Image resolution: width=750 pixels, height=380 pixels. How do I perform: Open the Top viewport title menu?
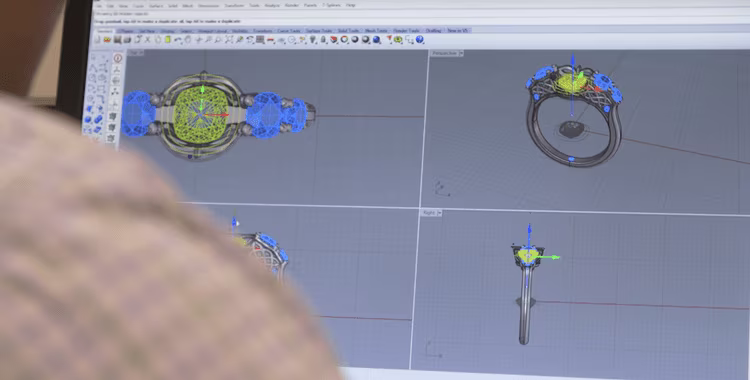tap(135, 52)
